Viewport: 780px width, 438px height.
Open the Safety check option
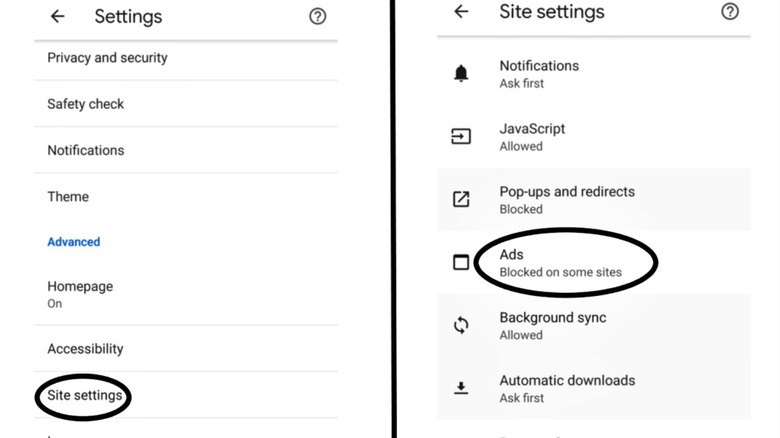tap(86, 104)
